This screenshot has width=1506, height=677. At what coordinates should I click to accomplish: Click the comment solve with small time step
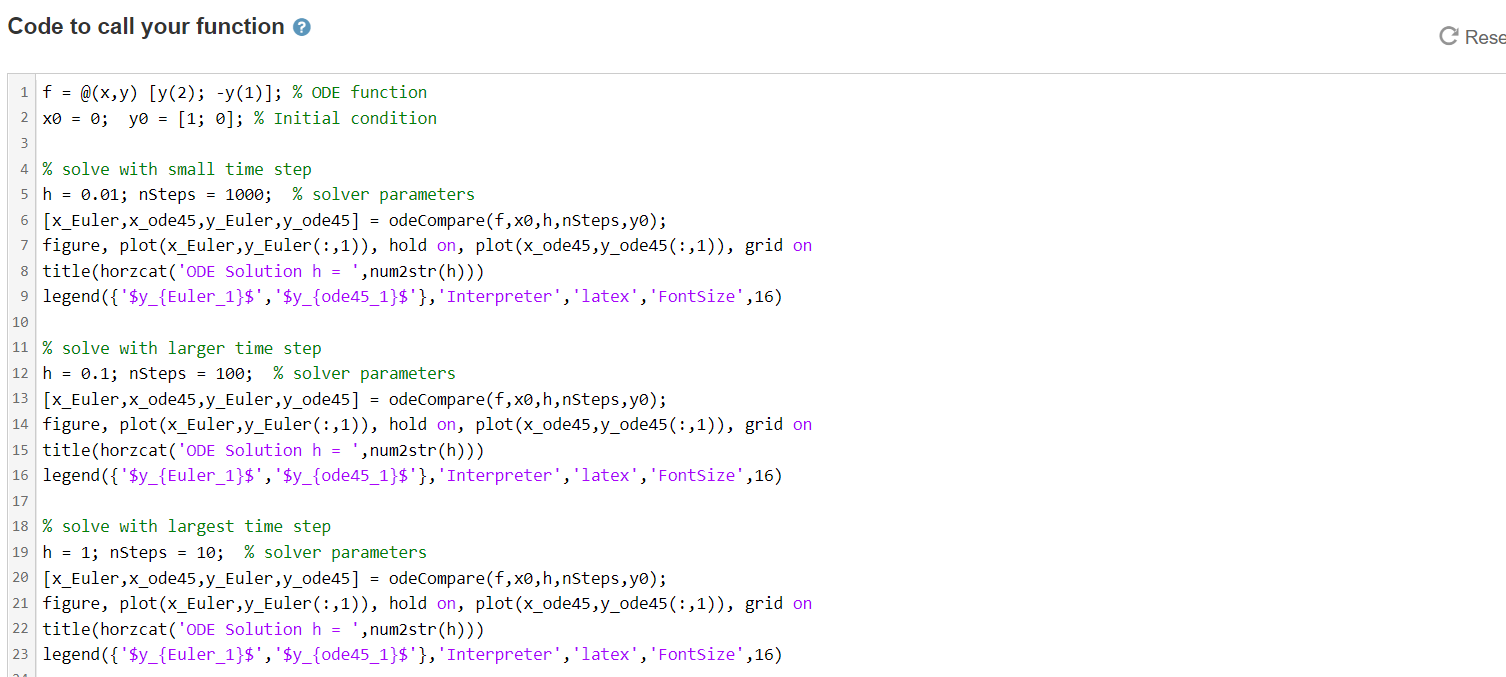click(x=175, y=168)
